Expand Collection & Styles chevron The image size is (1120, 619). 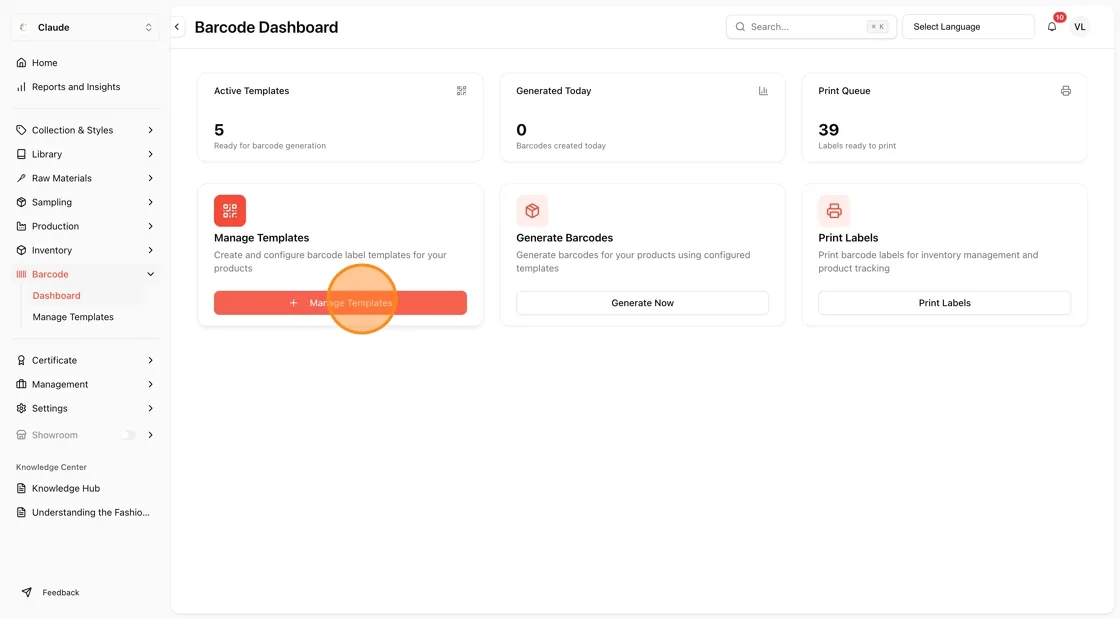[151, 130]
